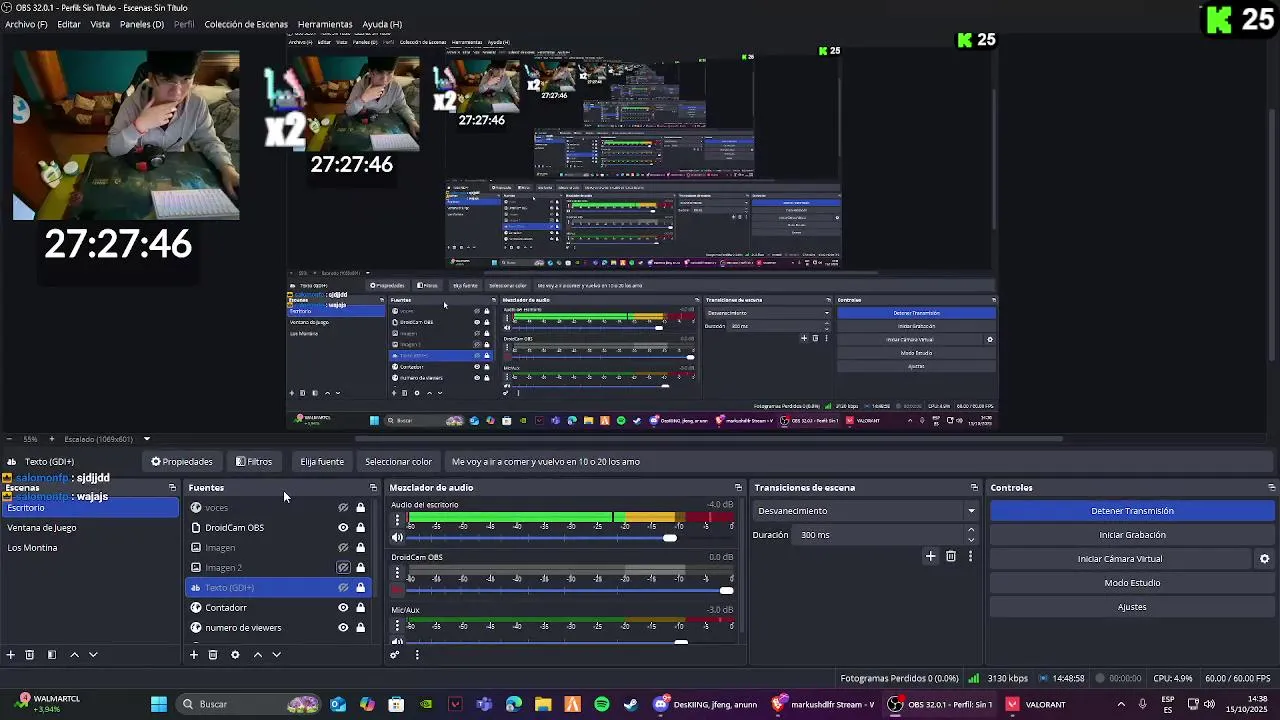This screenshot has width=1280, height=720.
Task: Show the Imagen source with the eye toggle
Action: 343,548
